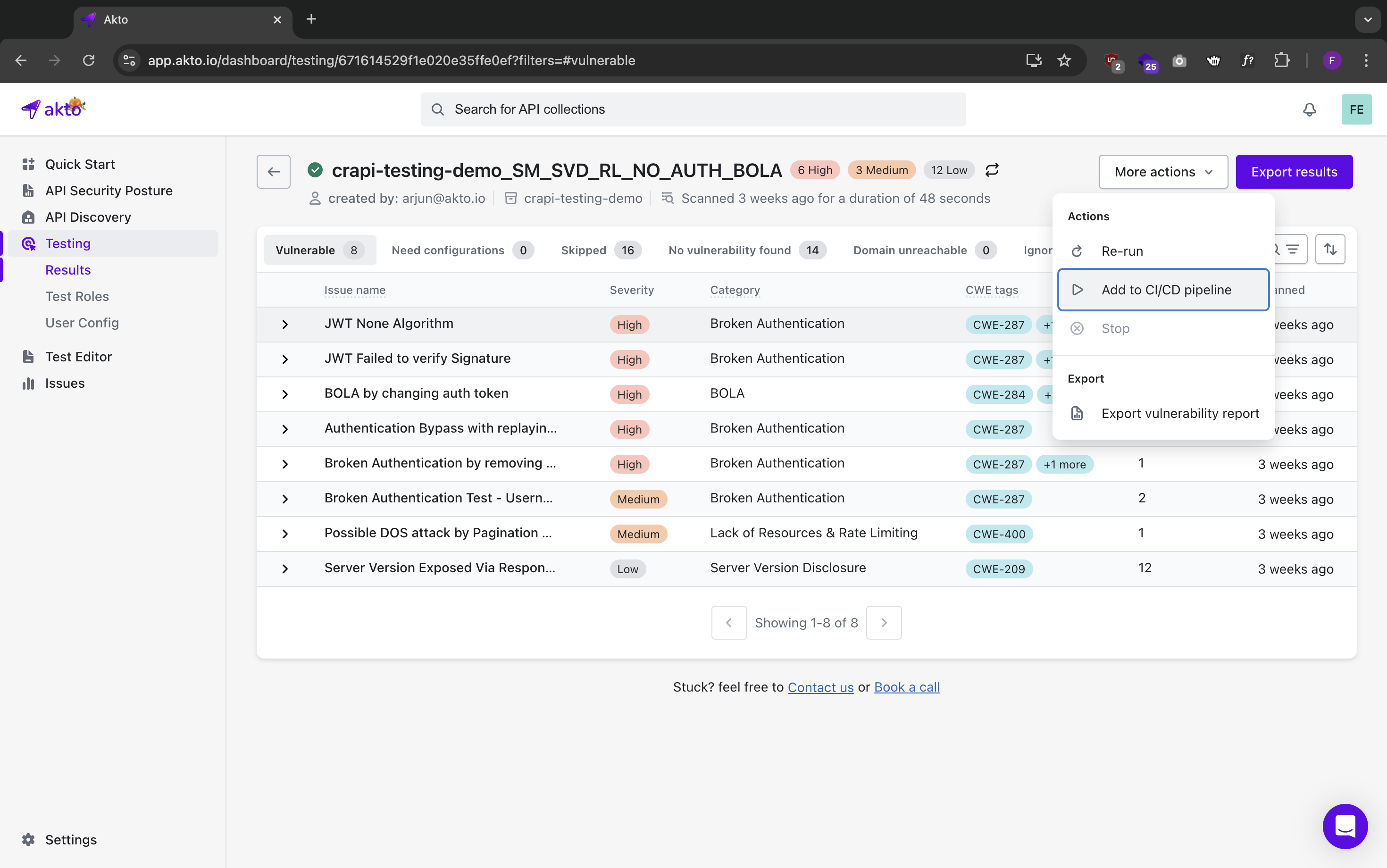
Task: Click the notification bell icon
Action: click(x=1309, y=109)
